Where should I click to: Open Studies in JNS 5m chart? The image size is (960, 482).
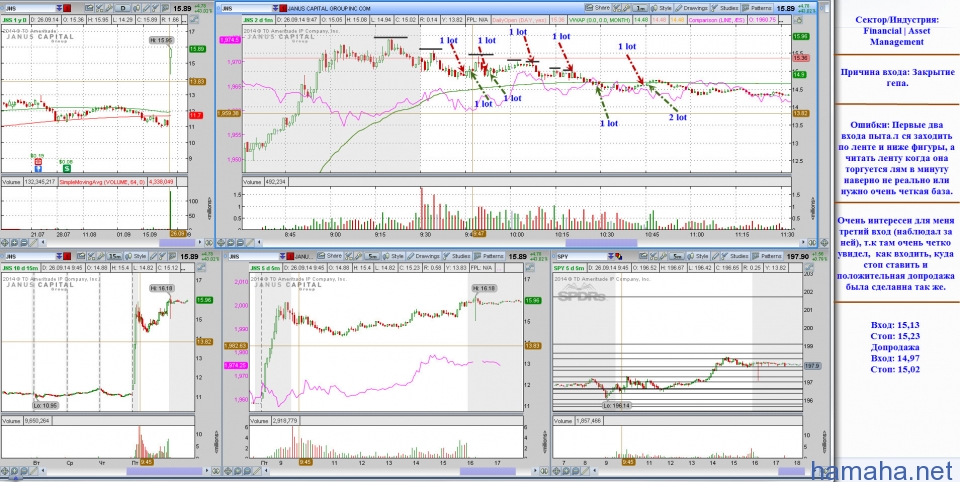pyautogui.click(x=457, y=256)
